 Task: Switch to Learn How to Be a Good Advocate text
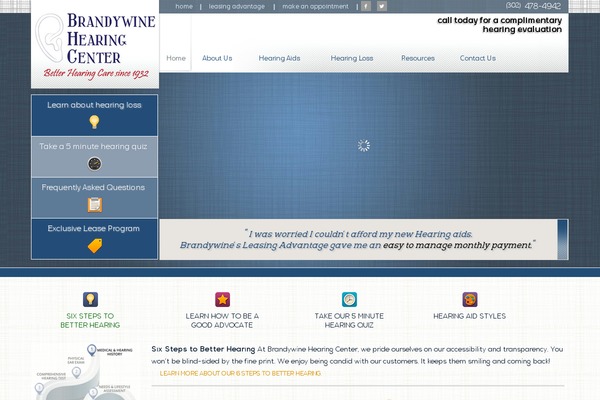tap(222, 320)
